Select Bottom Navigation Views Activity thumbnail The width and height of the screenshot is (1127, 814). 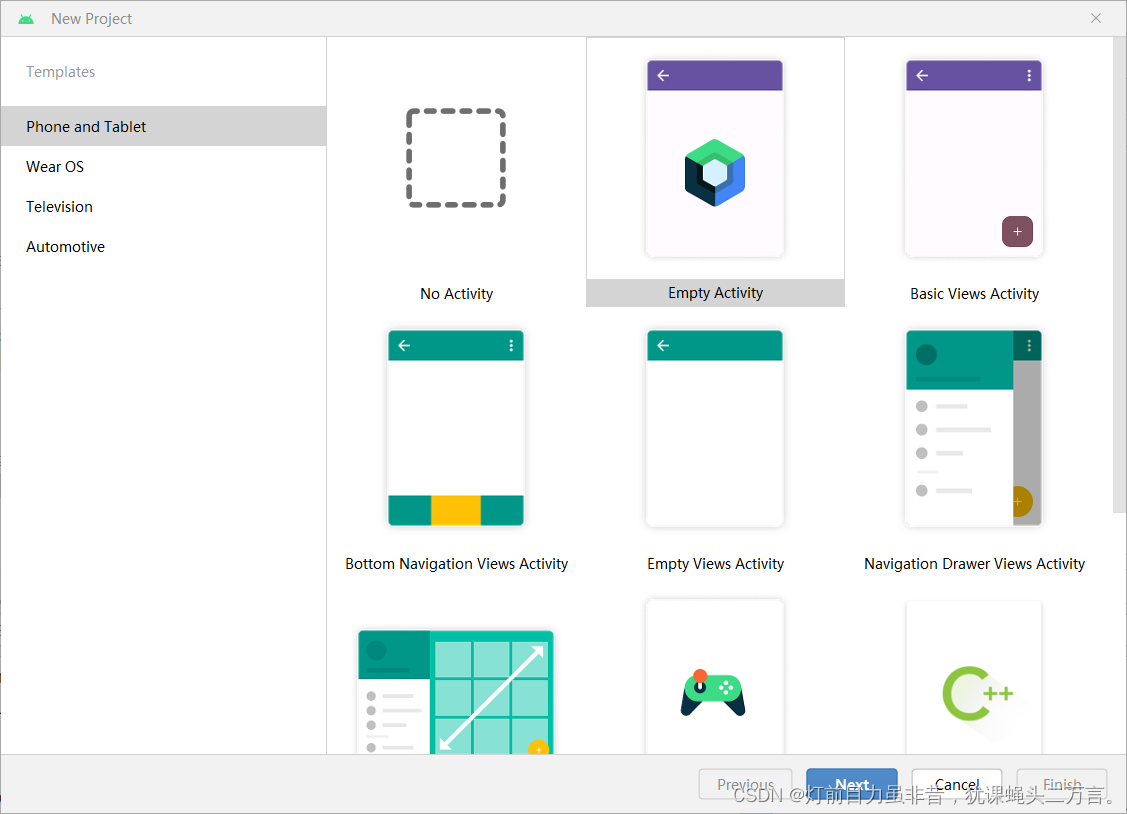[456, 428]
